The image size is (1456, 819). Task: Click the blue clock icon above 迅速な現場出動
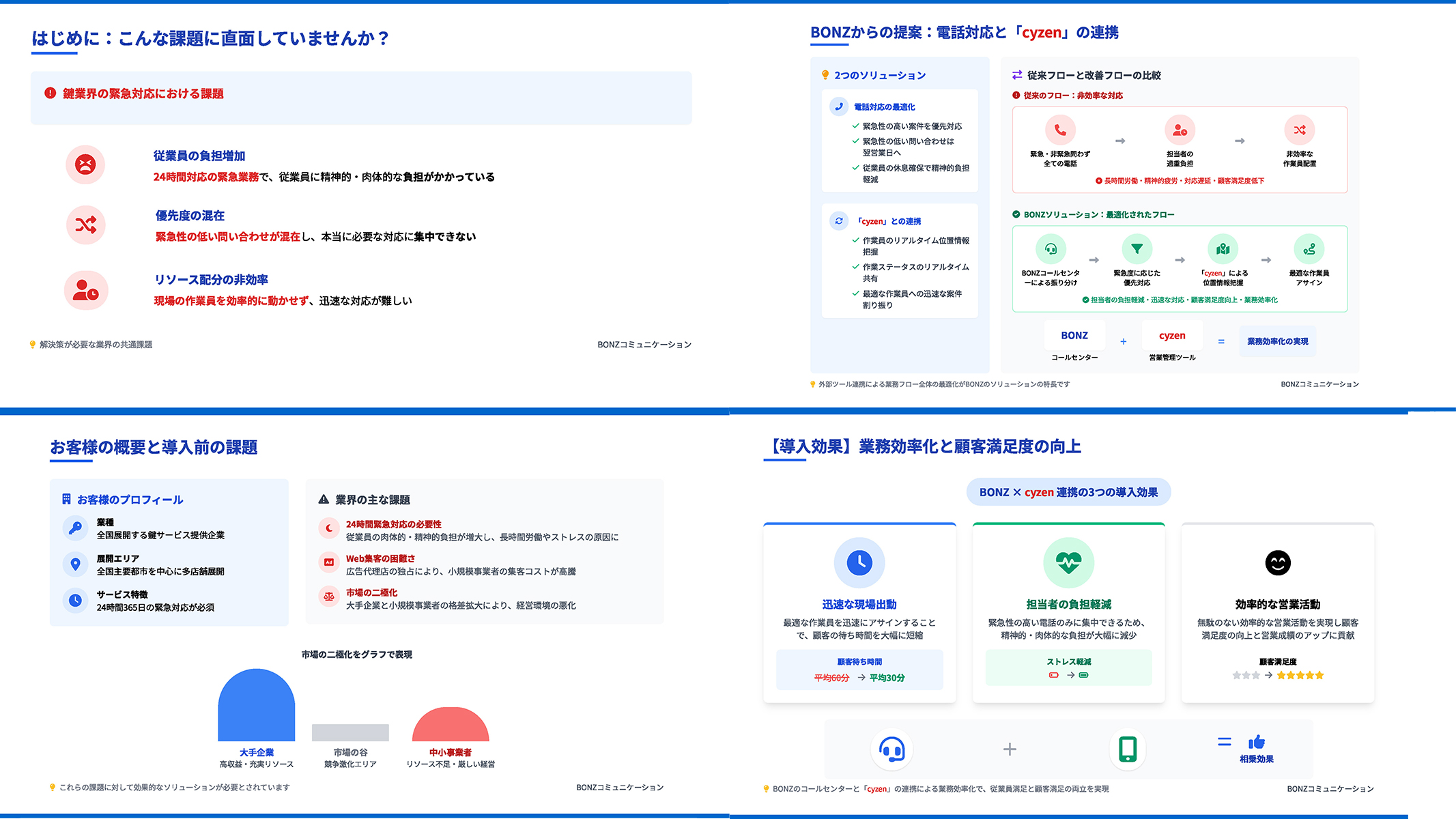pos(859,562)
